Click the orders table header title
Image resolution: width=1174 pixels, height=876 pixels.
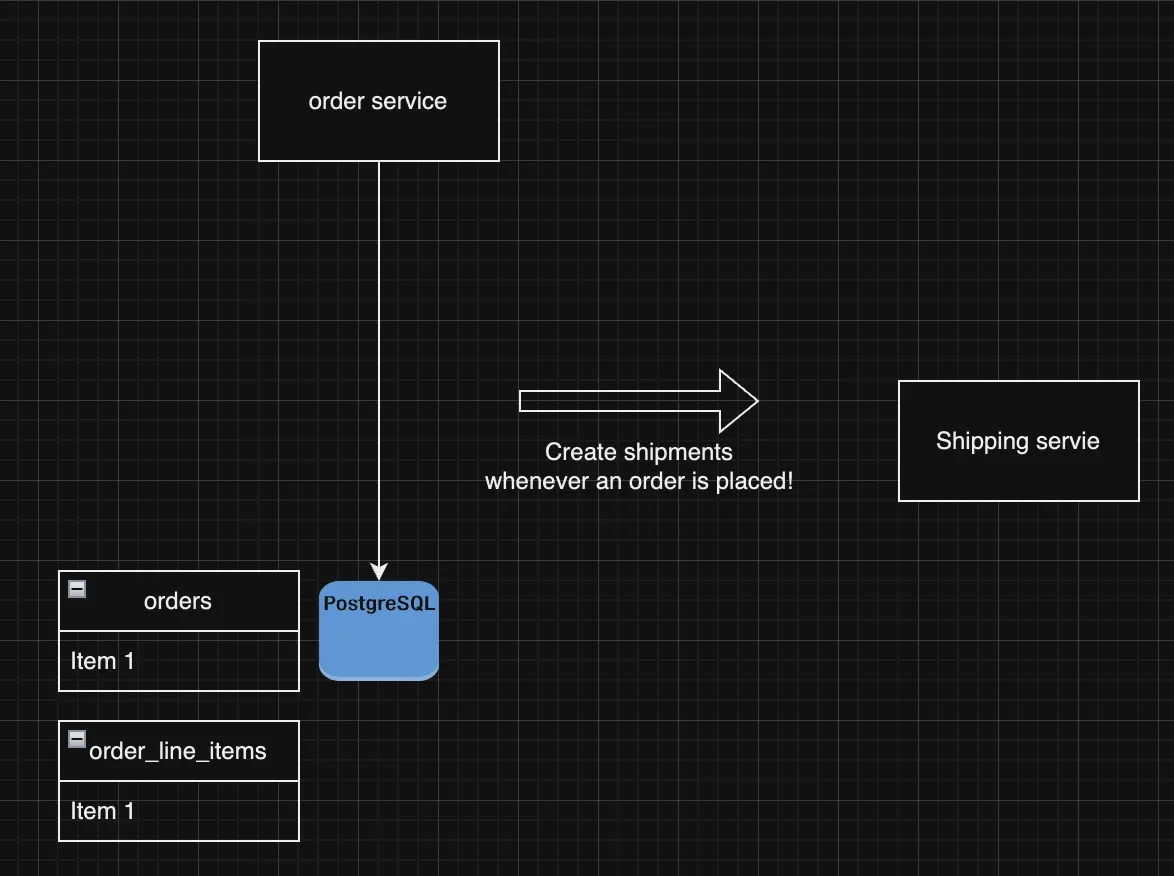177,601
